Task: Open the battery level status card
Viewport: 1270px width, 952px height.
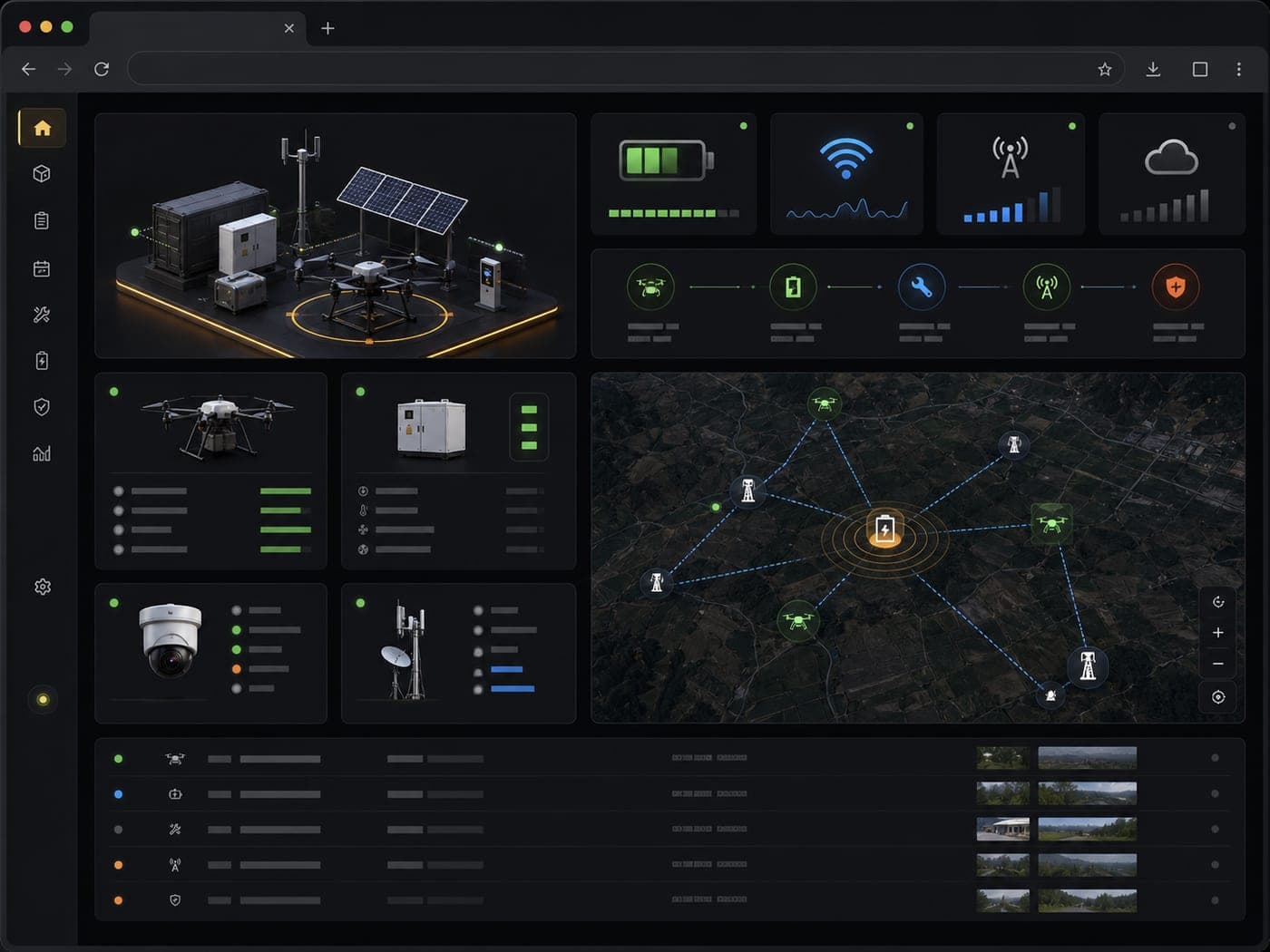Action: [x=674, y=174]
